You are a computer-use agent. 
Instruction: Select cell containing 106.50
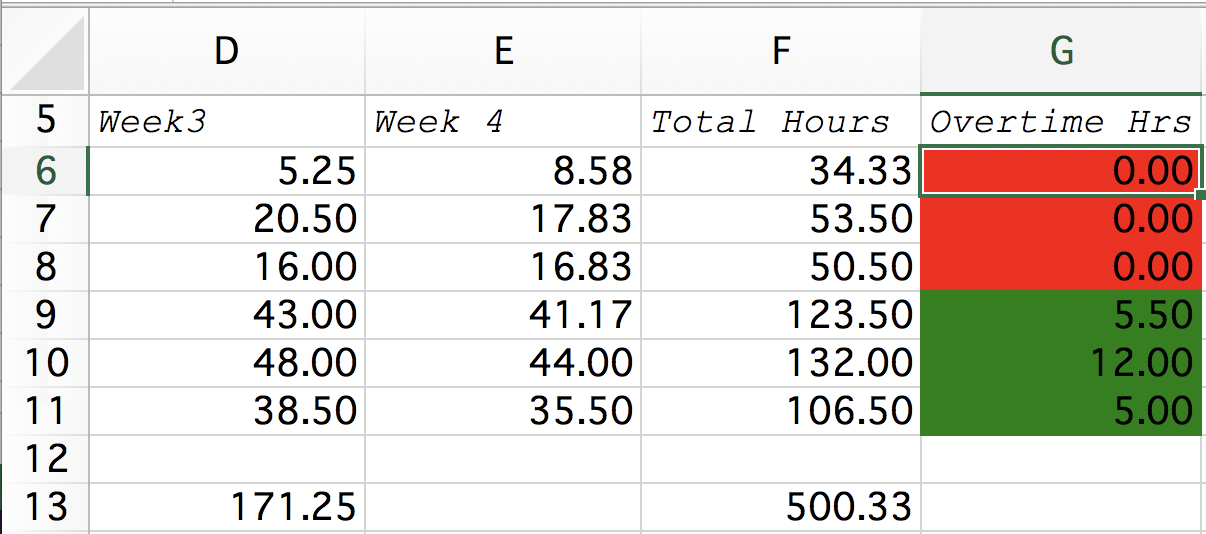click(781, 411)
